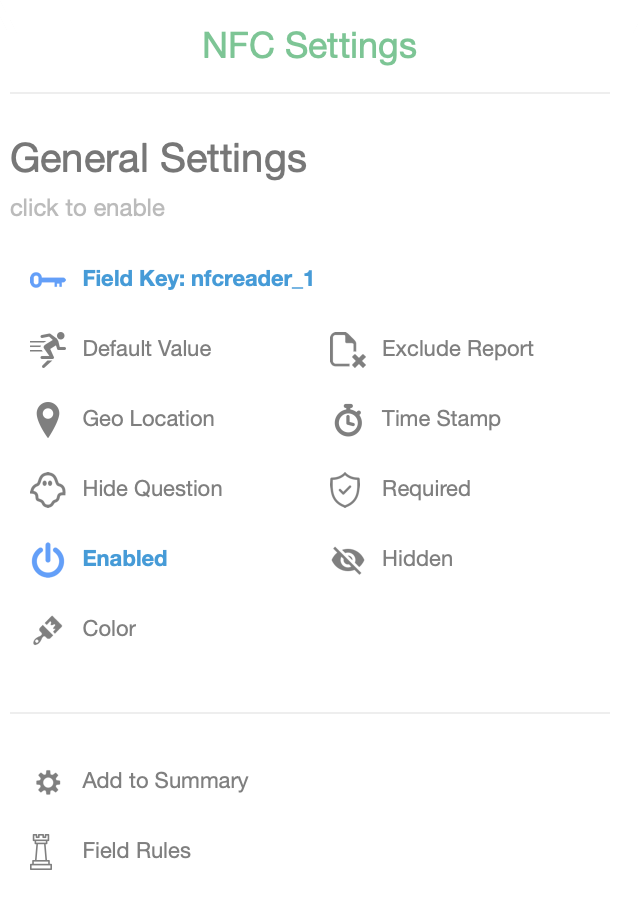
Task: Click the ghost Hide Question icon
Action: pyautogui.click(x=47, y=490)
